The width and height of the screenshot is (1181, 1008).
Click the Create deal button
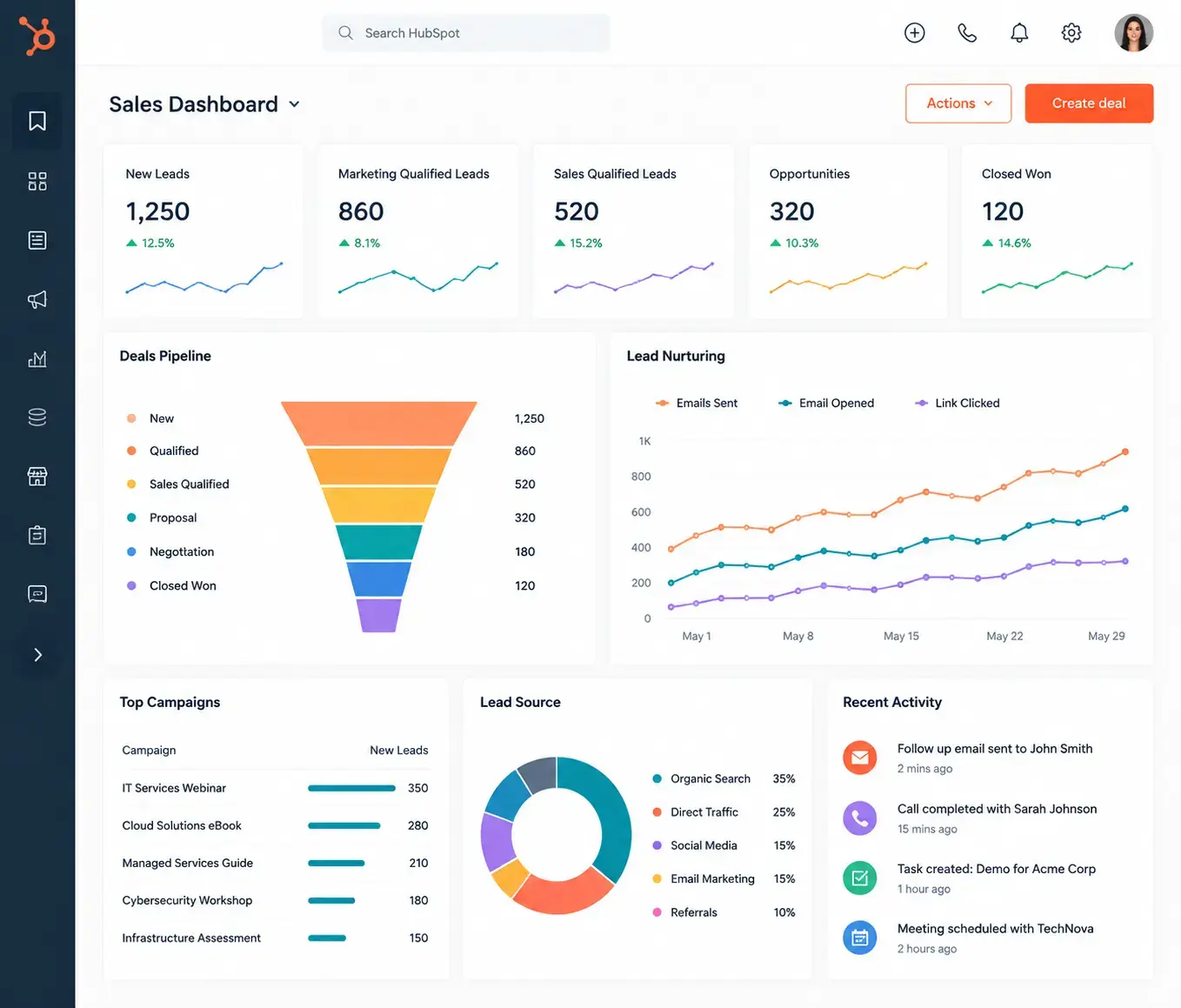pyautogui.click(x=1089, y=103)
